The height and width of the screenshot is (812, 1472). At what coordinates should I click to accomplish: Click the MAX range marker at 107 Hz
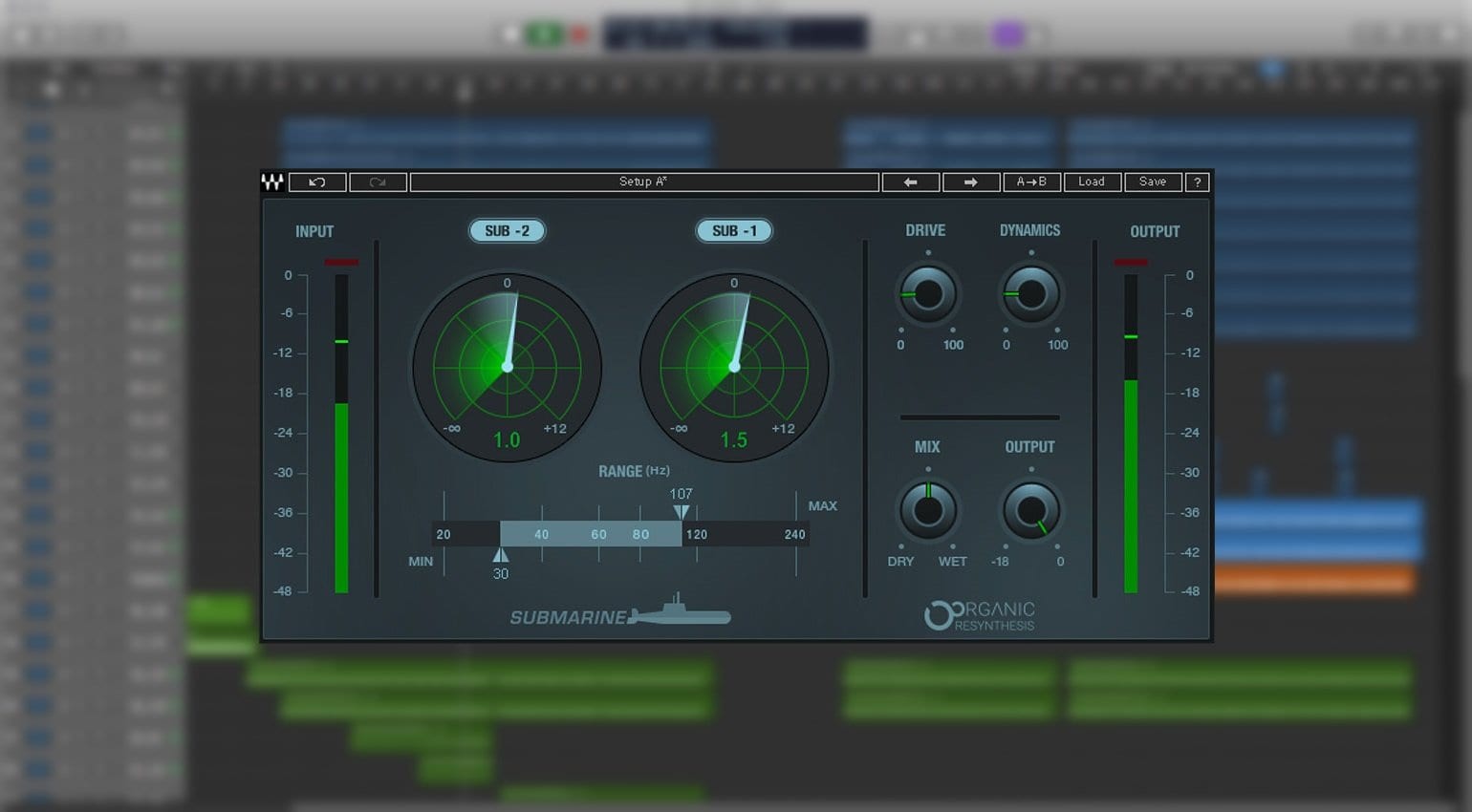pos(682,511)
